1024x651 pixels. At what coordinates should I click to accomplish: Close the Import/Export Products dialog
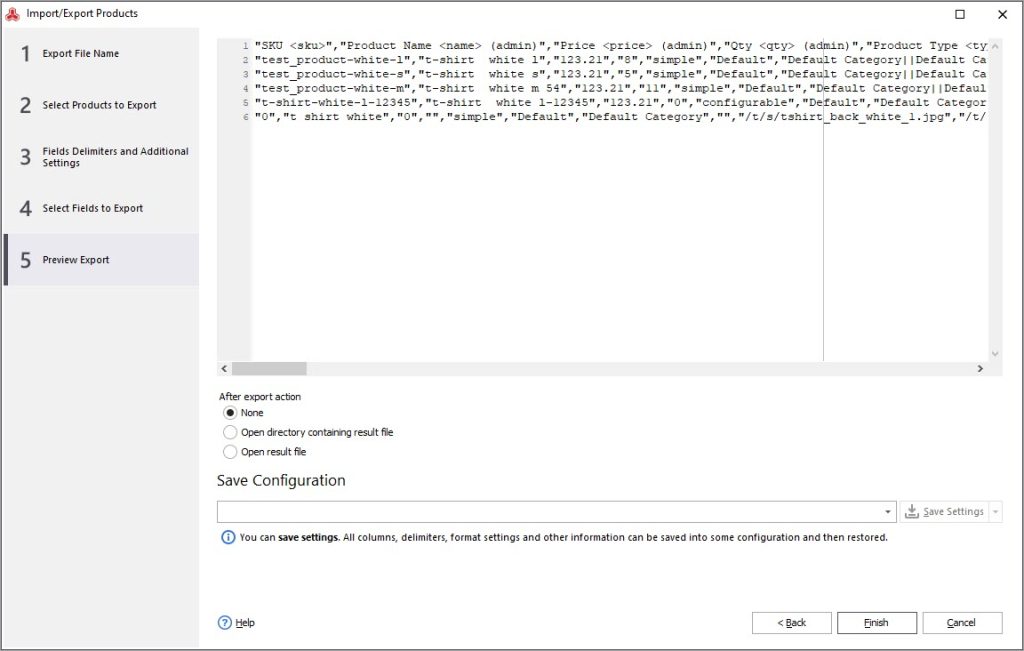[1002, 14]
